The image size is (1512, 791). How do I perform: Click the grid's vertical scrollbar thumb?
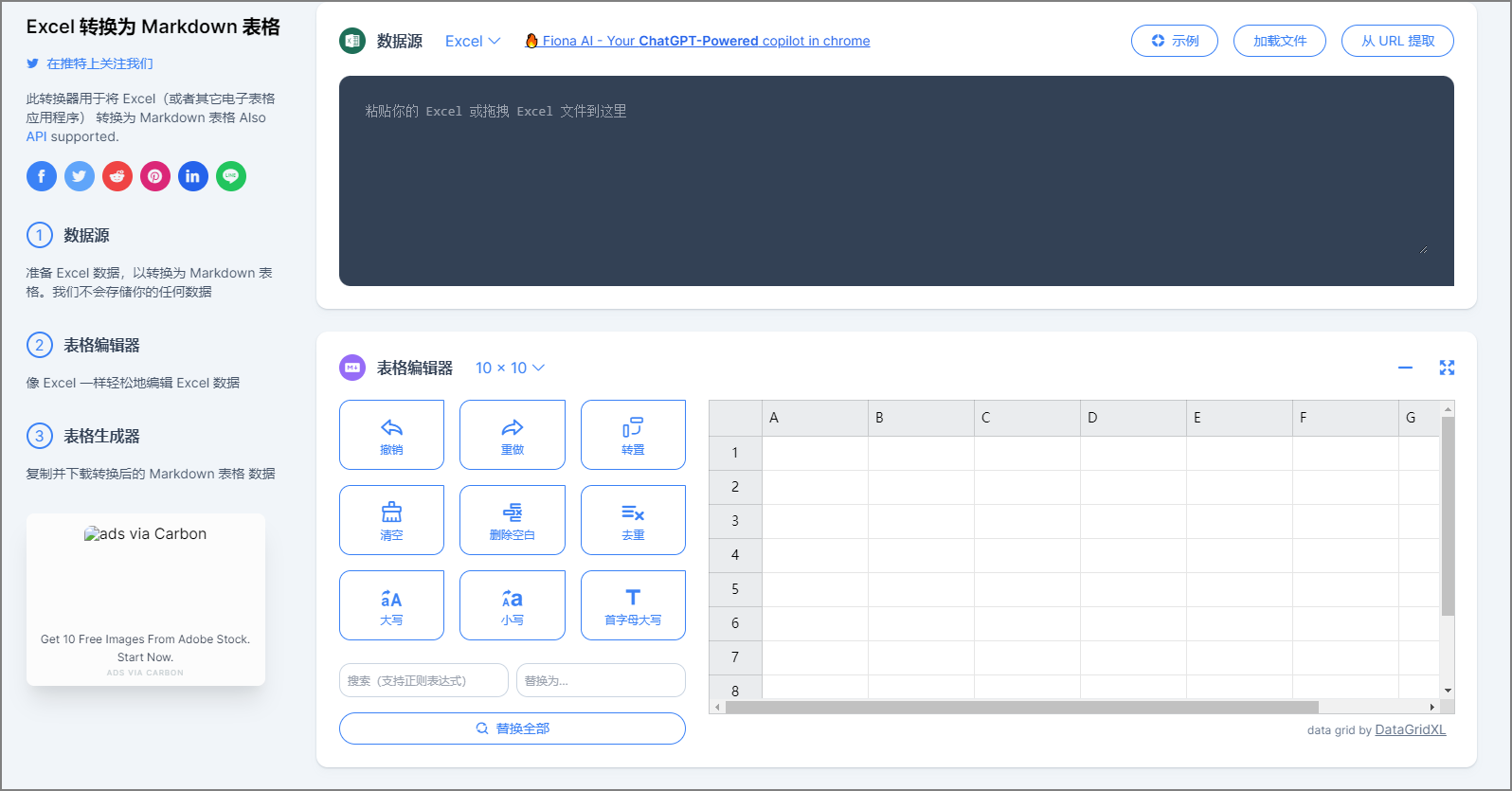[1448, 516]
